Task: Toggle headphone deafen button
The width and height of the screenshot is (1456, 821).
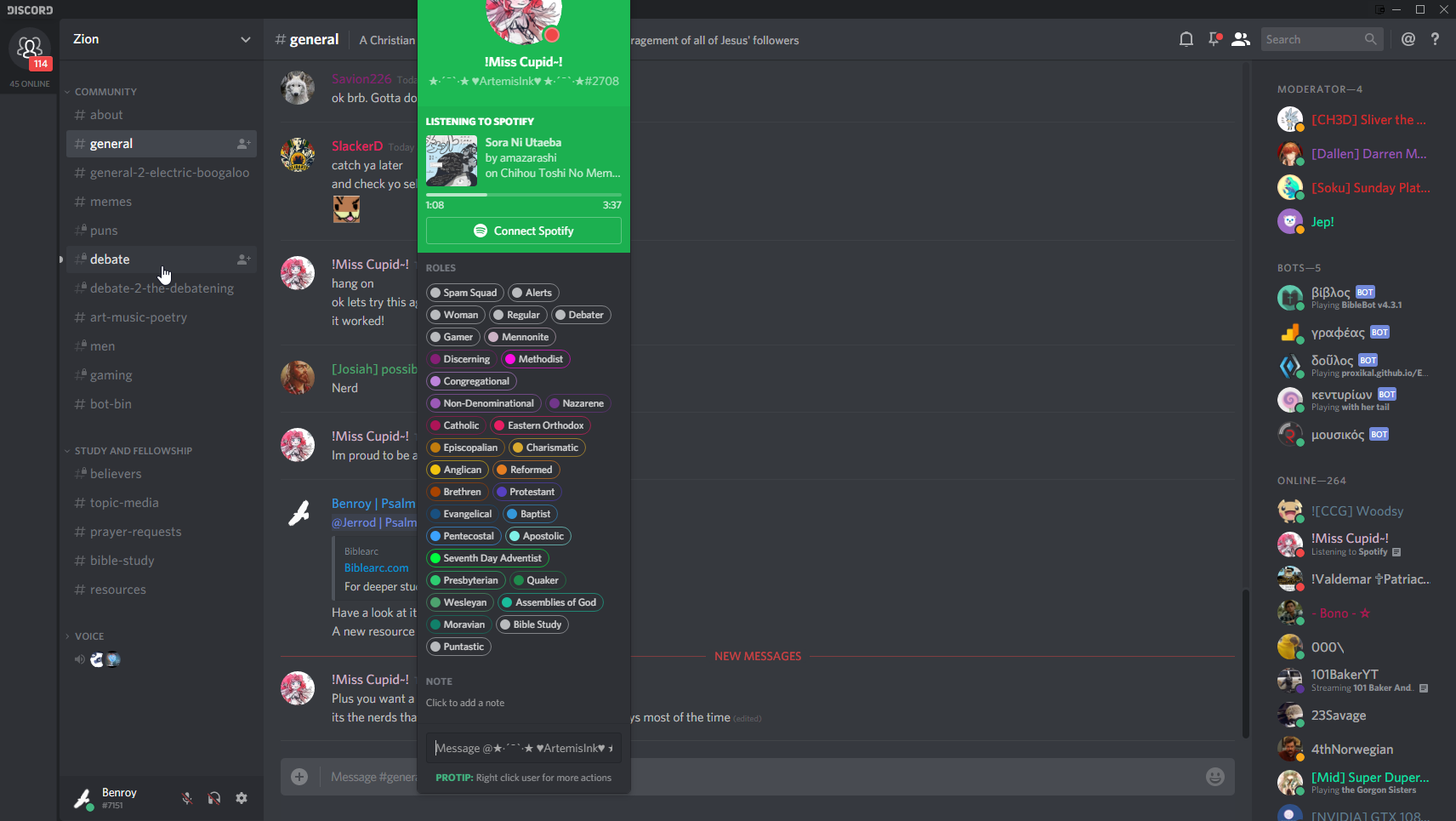Action: [x=214, y=798]
